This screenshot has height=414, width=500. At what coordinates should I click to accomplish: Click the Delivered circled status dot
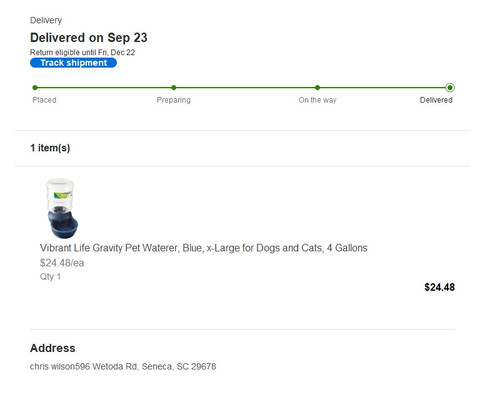(450, 88)
